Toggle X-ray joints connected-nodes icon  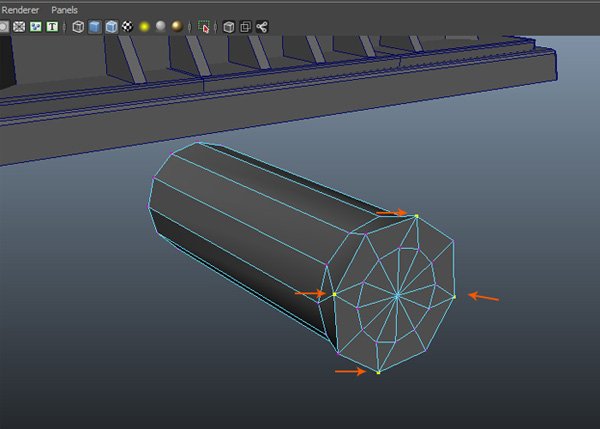[262, 27]
